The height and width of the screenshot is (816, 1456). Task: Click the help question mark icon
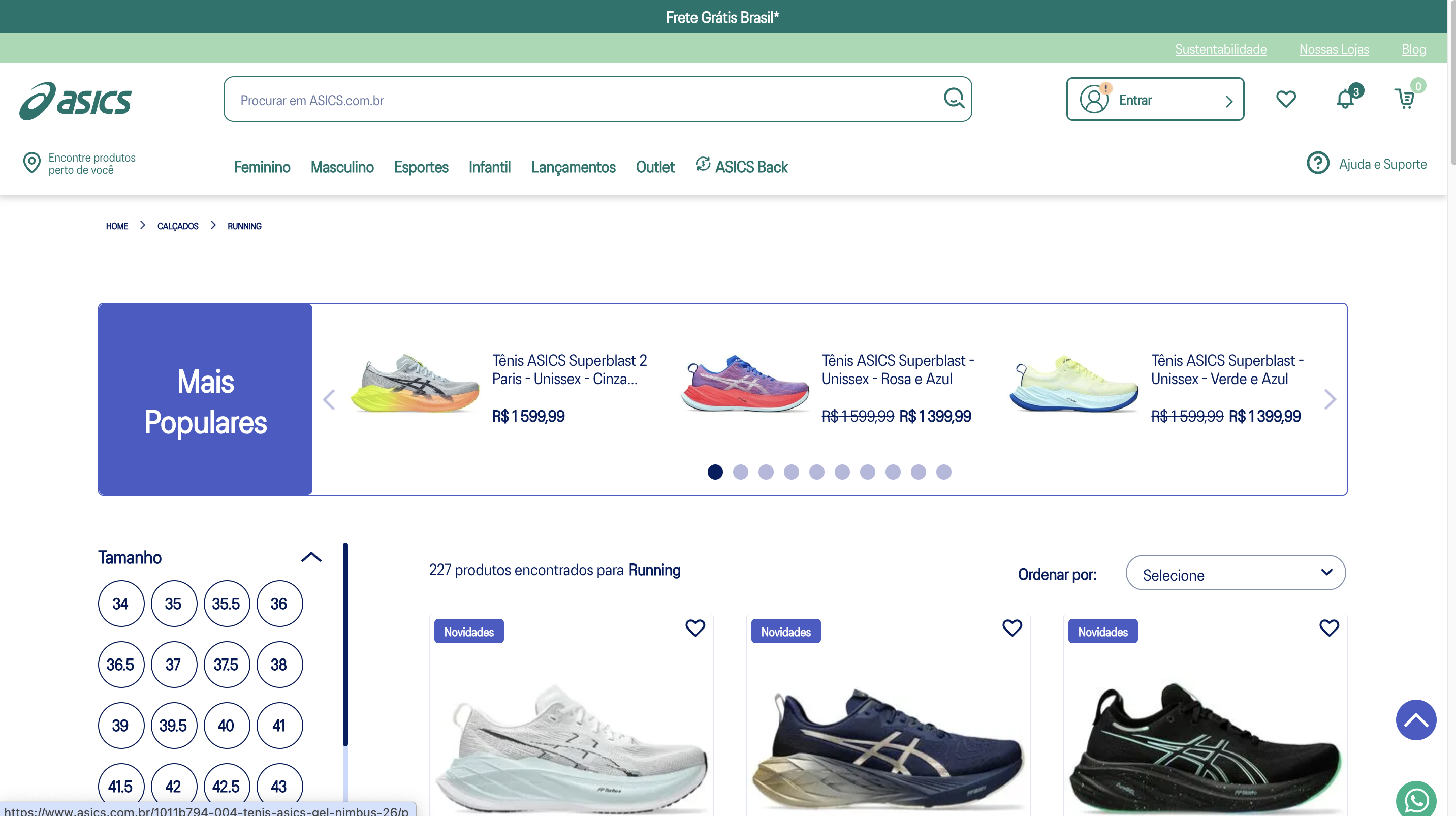(1317, 163)
